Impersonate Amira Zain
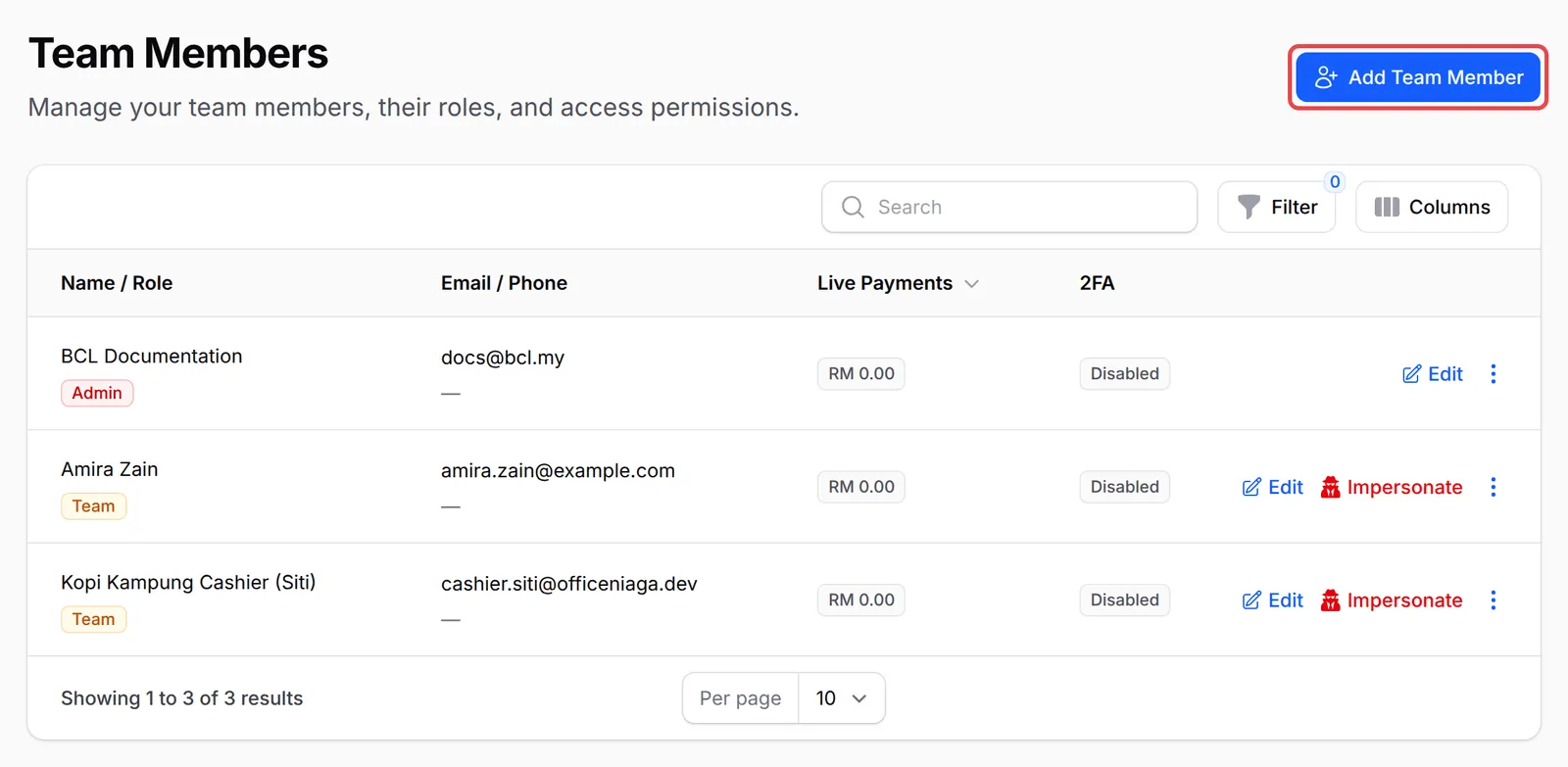Image resolution: width=1568 pixels, height=767 pixels. click(x=1391, y=487)
